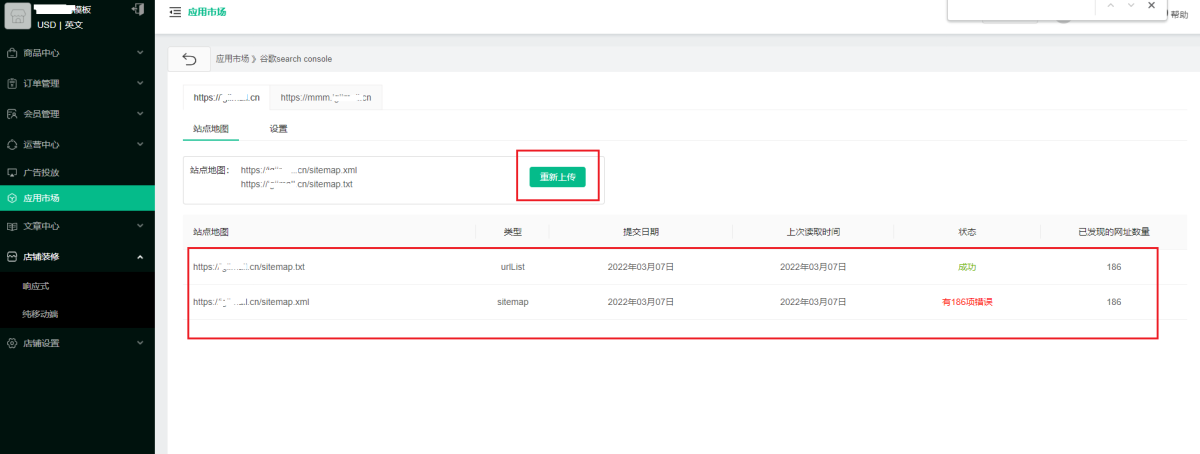Screen dimensions: 1200x454
Task: Switch to the 设置 tab
Action: (x=278, y=129)
